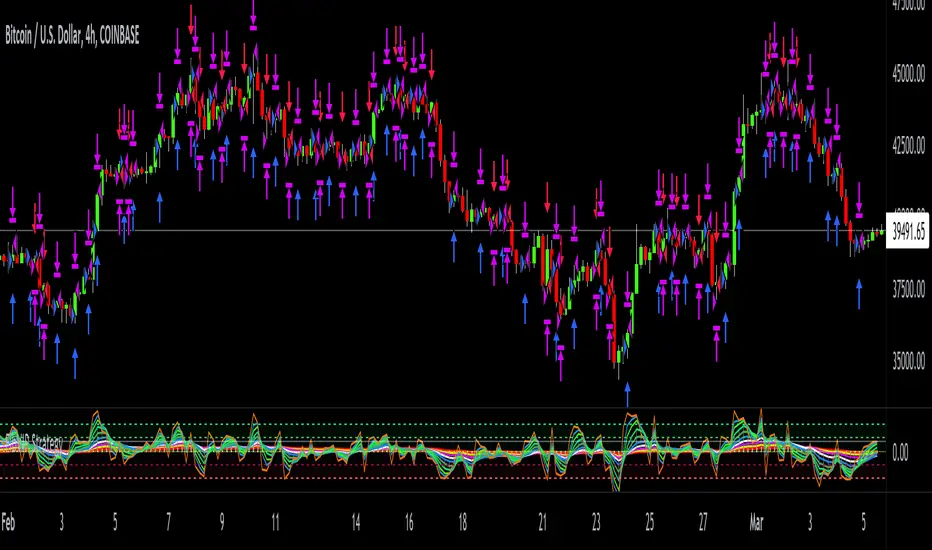Choose the 18 date on time axis
Viewport: 932px width, 550px height.
[462, 523]
